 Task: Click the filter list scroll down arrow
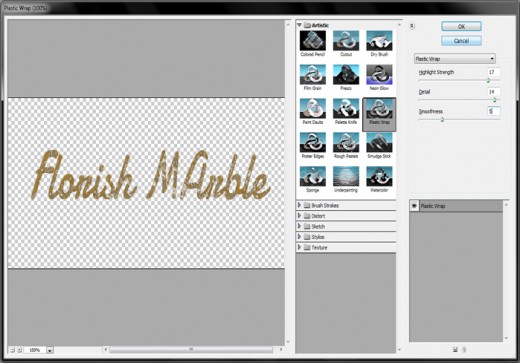(399, 350)
